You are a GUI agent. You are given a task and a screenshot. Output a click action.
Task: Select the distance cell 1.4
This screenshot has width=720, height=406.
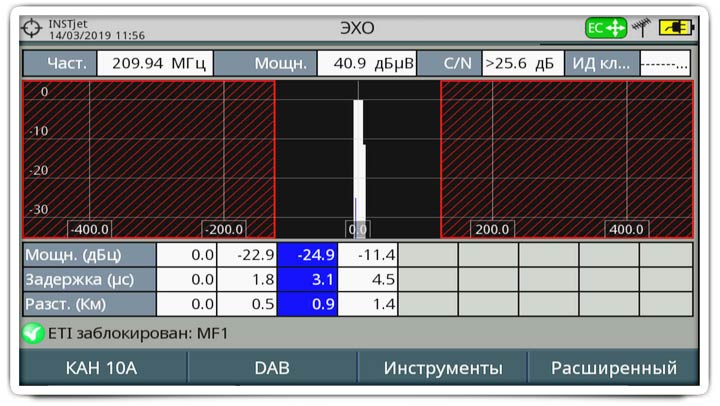(x=368, y=304)
